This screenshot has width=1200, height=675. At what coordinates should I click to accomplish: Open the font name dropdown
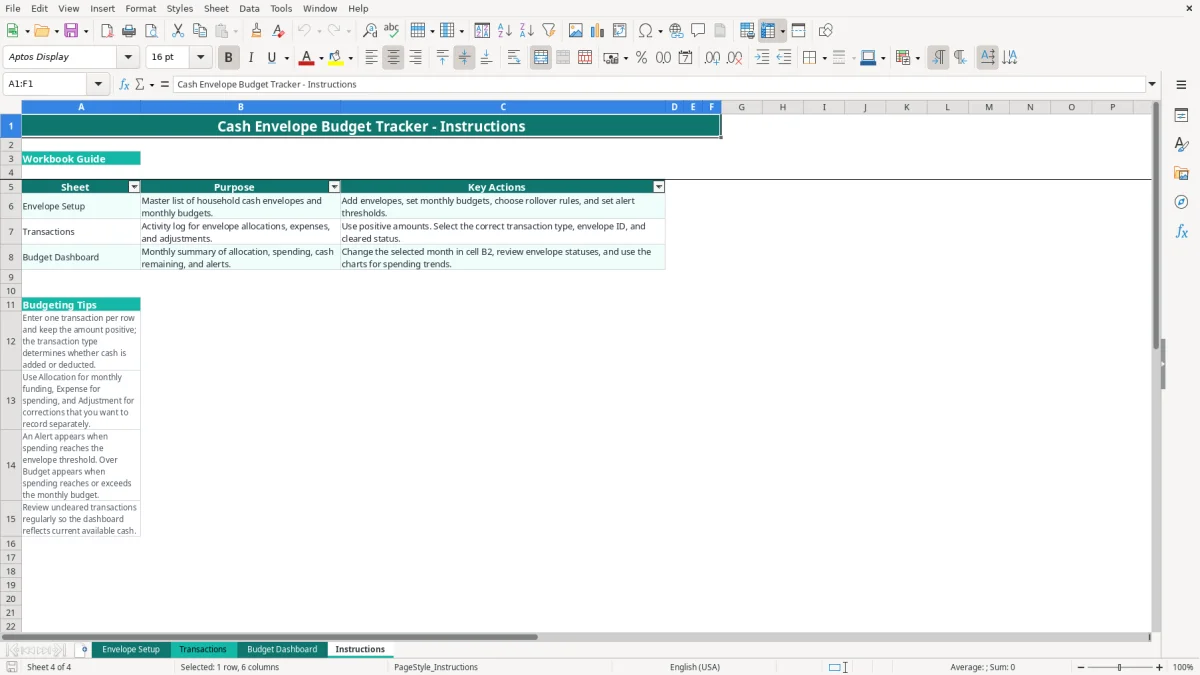tap(127, 57)
